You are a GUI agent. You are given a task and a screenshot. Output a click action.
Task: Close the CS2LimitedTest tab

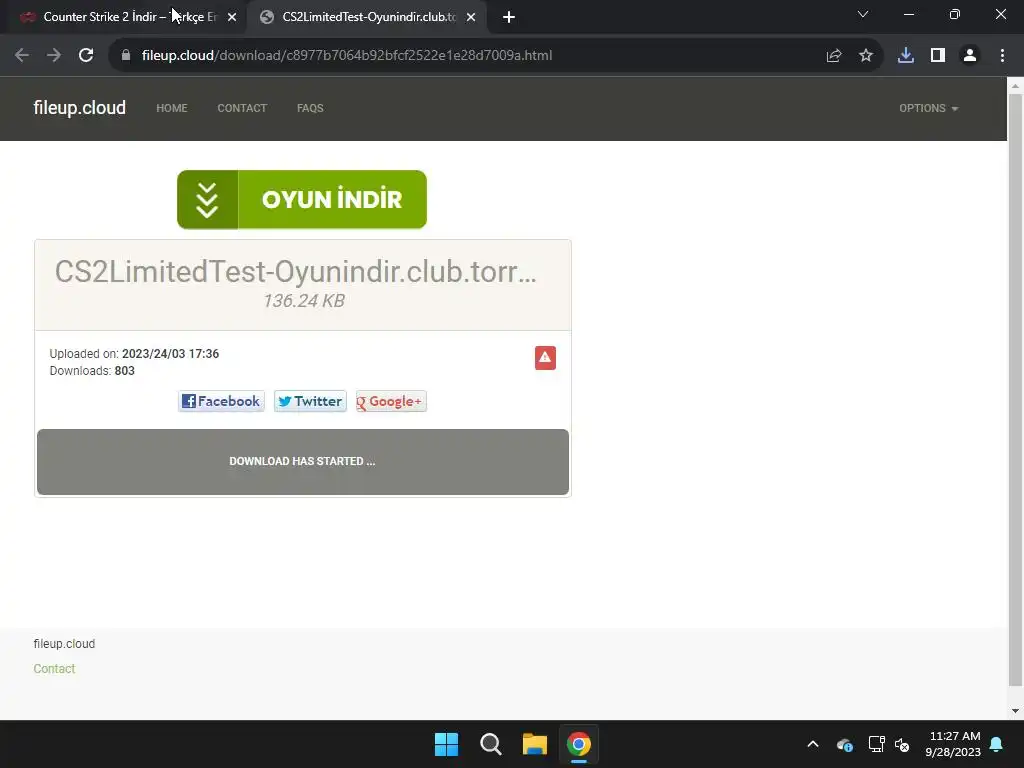pyautogui.click(x=471, y=17)
